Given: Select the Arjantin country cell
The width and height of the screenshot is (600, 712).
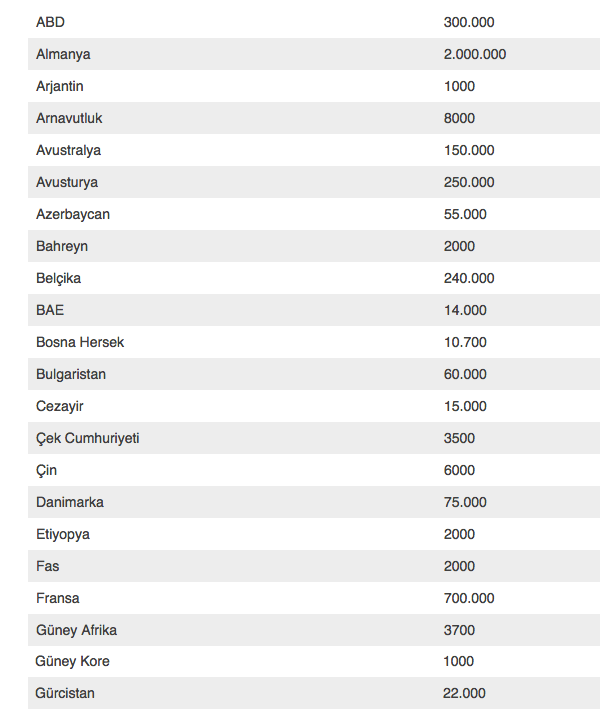Looking at the screenshot, I should [60, 86].
